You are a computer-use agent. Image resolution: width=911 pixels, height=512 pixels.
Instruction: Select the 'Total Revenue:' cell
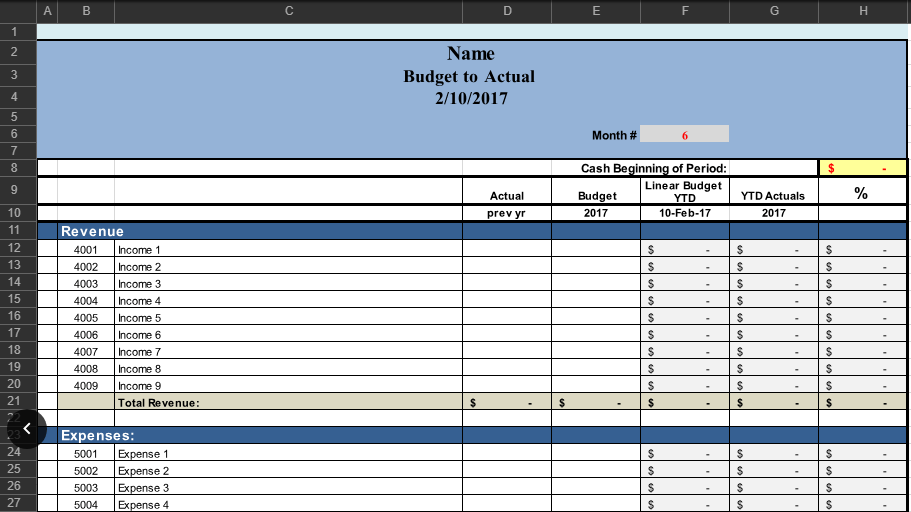pyautogui.click(x=289, y=403)
